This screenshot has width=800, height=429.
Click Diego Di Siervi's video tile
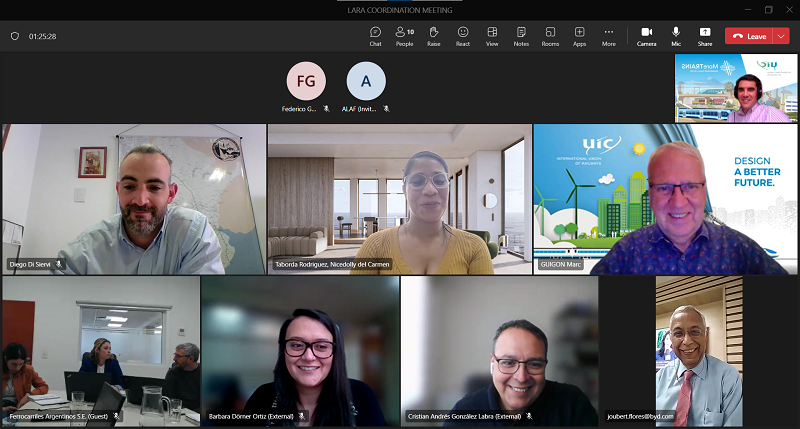(x=134, y=198)
